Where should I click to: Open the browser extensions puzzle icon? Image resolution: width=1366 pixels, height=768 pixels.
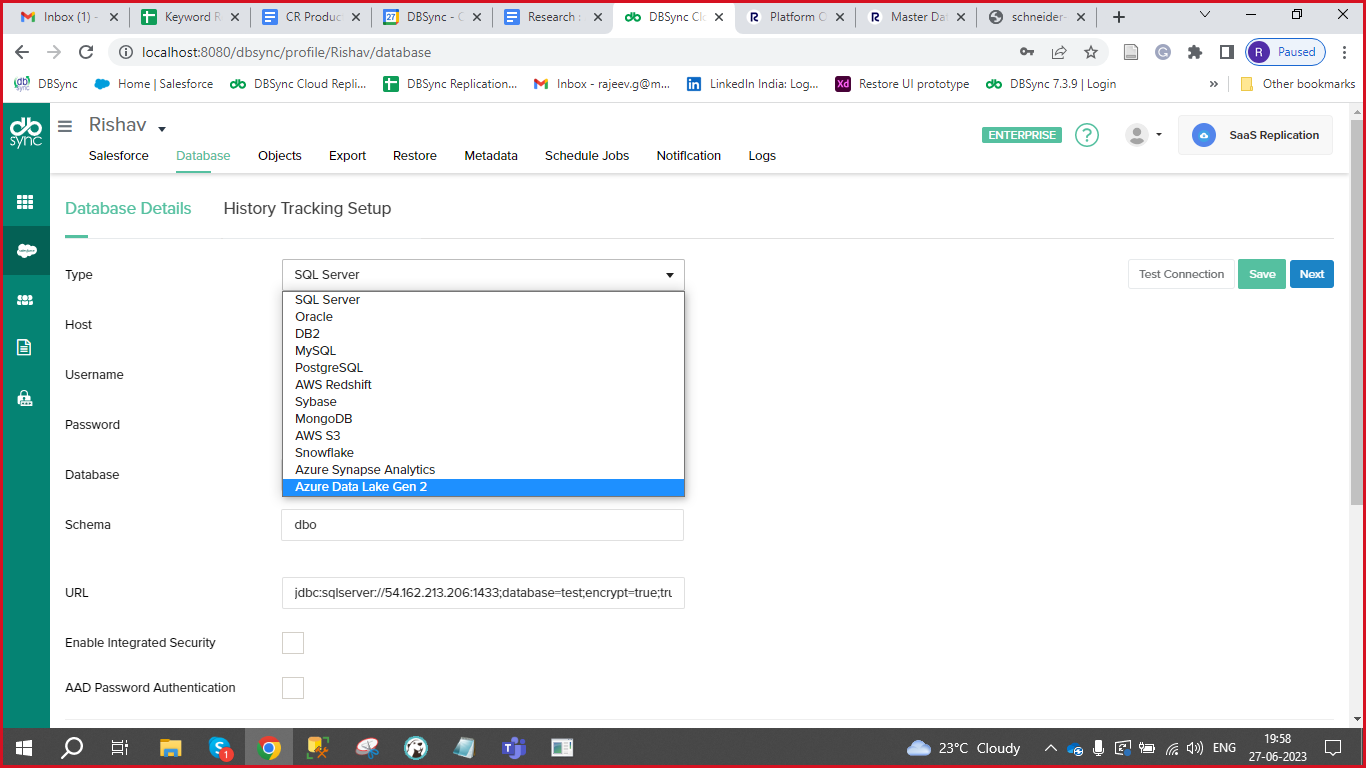1195,52
